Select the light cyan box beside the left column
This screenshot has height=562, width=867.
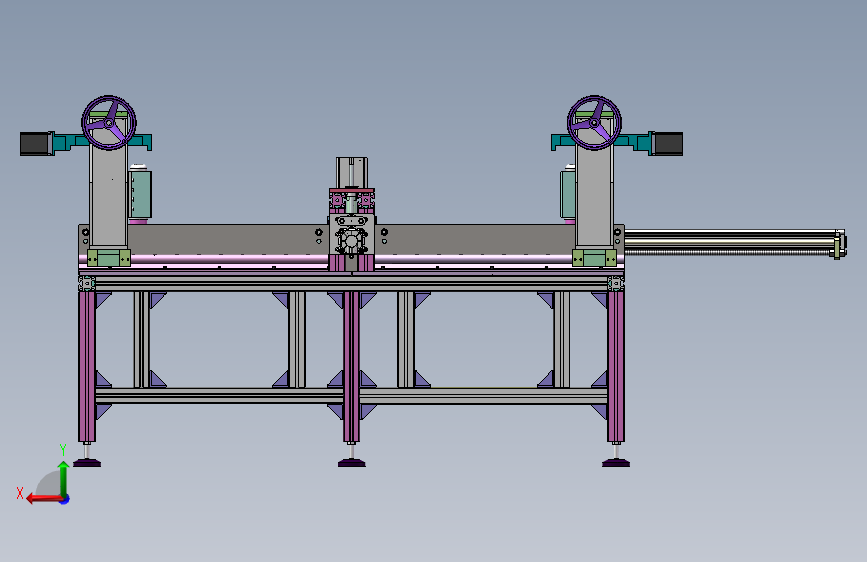click(x=140, y=194)
